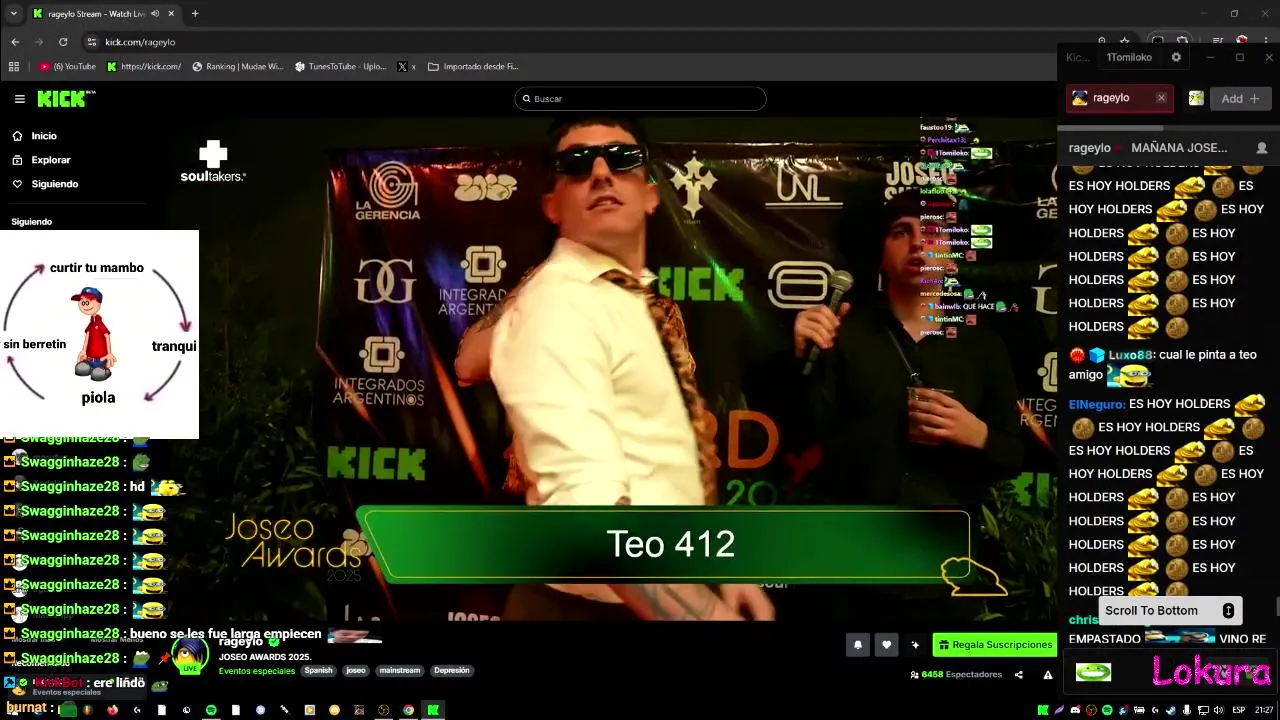Open Spotify from the taskbar
Viewport: 1280px width, 720px height.
(211, 710)
